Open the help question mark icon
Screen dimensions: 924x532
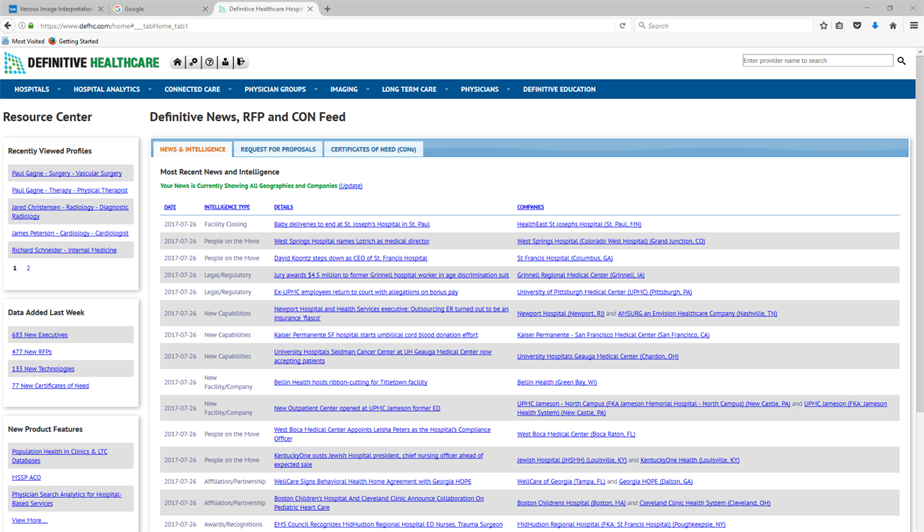tap(209, 62)
